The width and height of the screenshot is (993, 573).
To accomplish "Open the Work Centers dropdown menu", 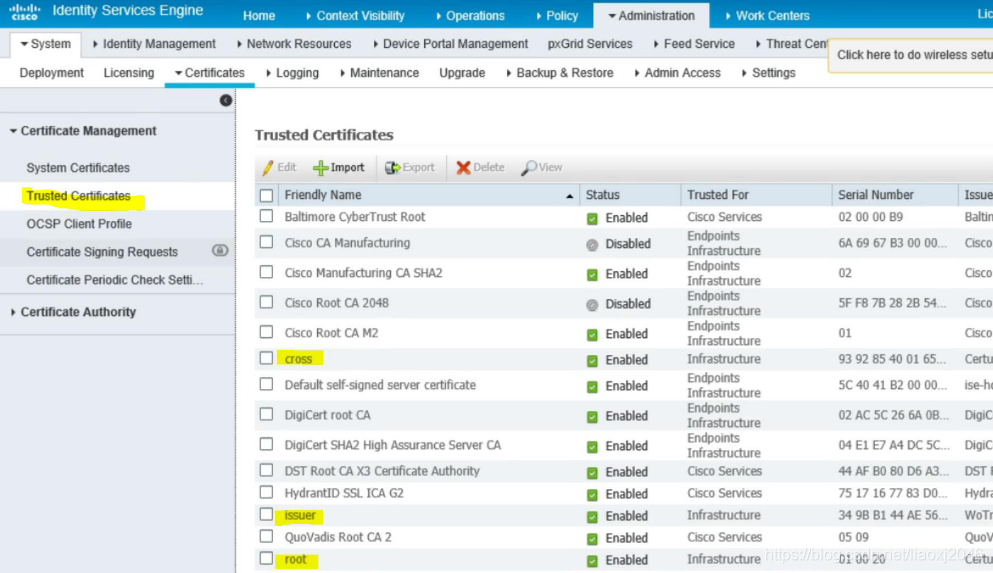I will (x=767, y=16).
